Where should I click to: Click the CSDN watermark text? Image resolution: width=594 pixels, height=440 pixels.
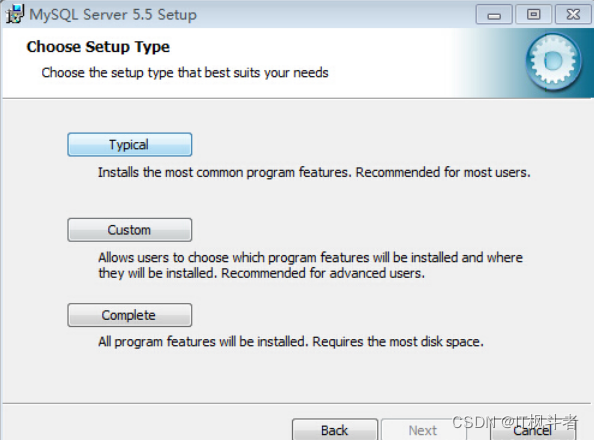[515, 422]
